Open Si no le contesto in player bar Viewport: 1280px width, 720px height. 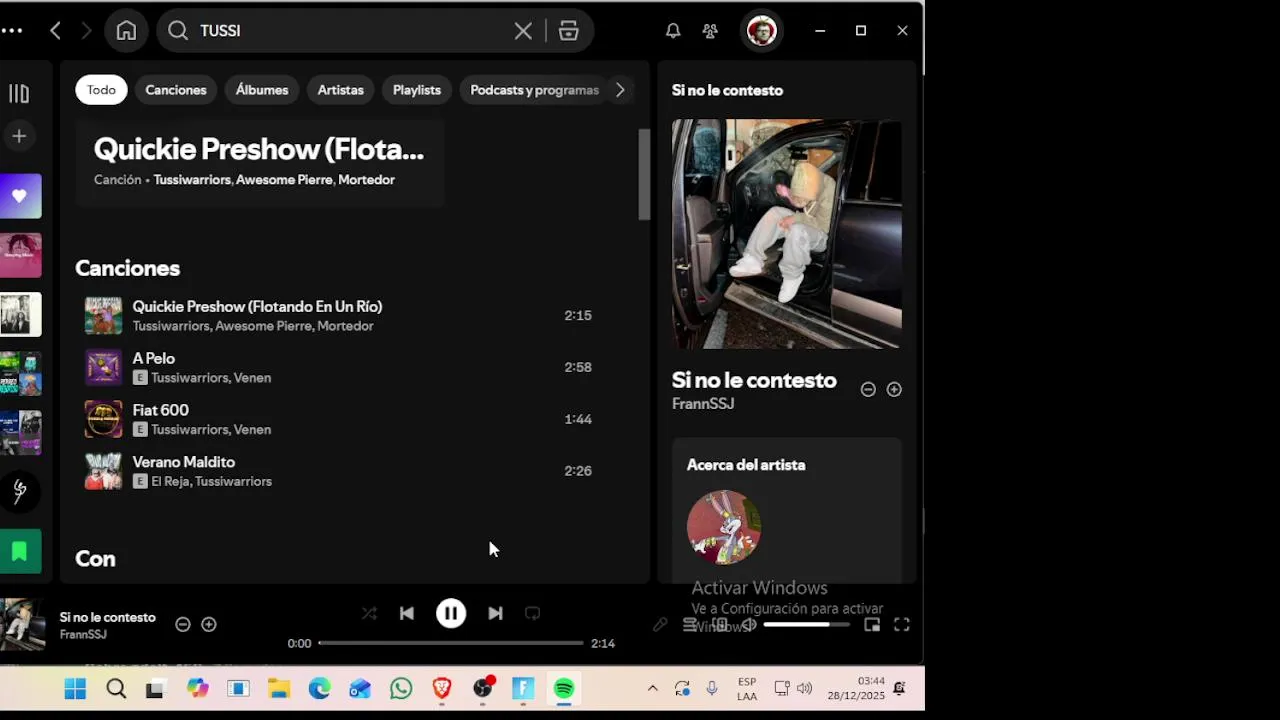[108, 618]
